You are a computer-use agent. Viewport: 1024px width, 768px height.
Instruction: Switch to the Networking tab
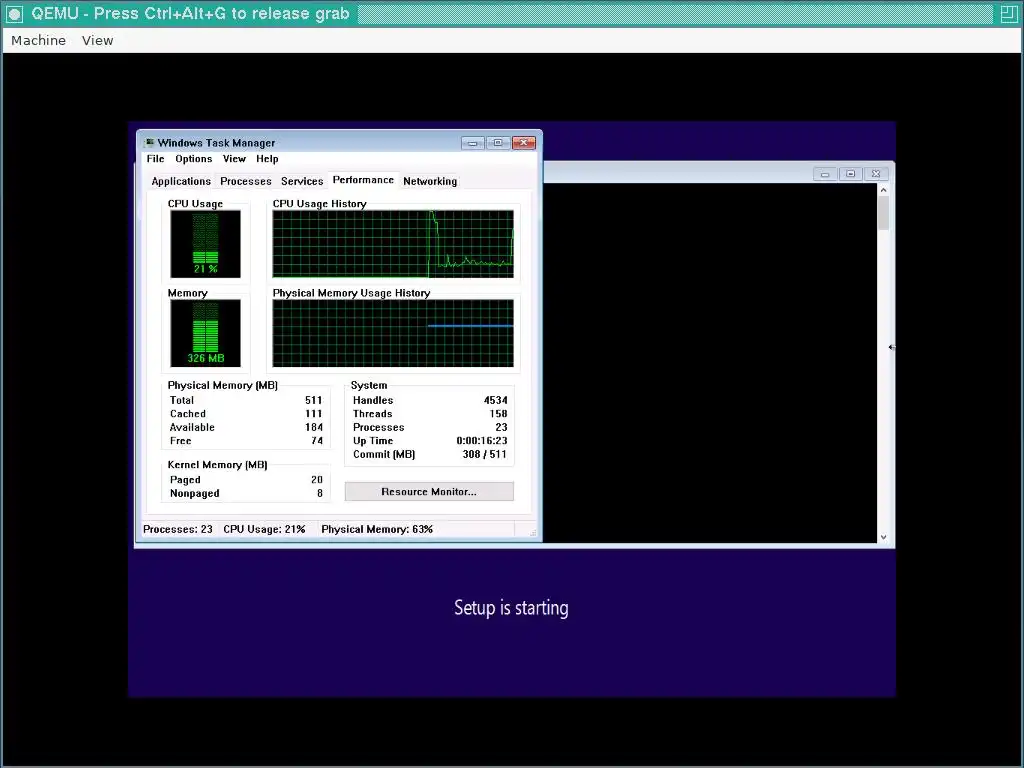[430, 181]
